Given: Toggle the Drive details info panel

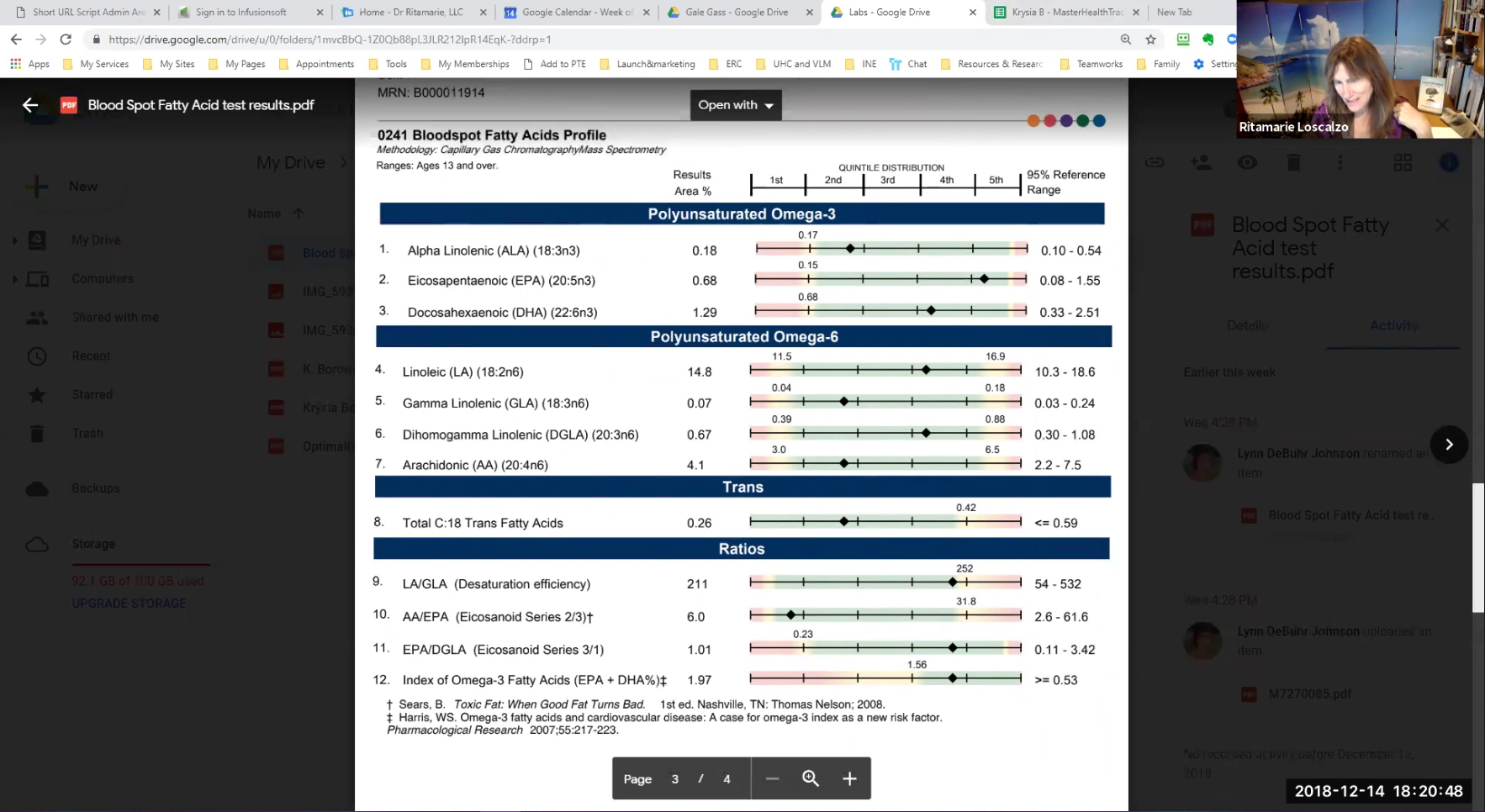Looking at the screenshot, I should [1449, 162].
